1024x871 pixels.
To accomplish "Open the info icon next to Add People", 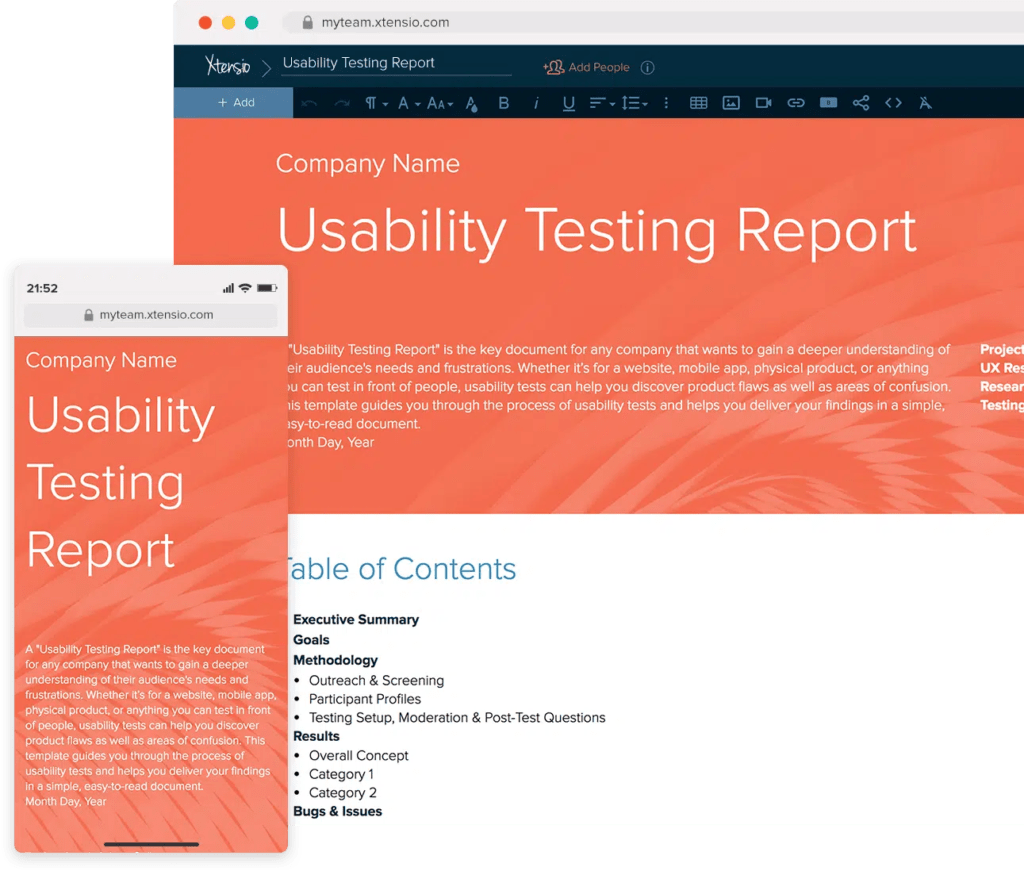I will point(647,67).
